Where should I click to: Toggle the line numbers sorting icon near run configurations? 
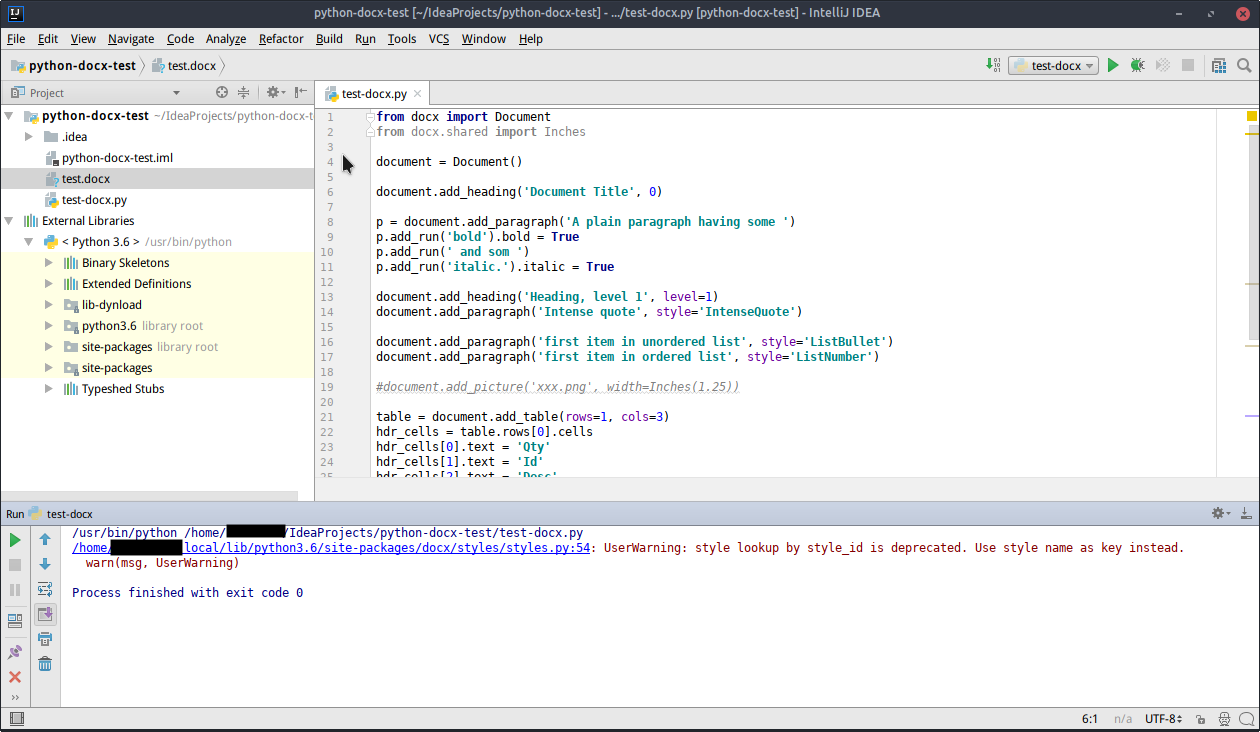pos(993,64)
